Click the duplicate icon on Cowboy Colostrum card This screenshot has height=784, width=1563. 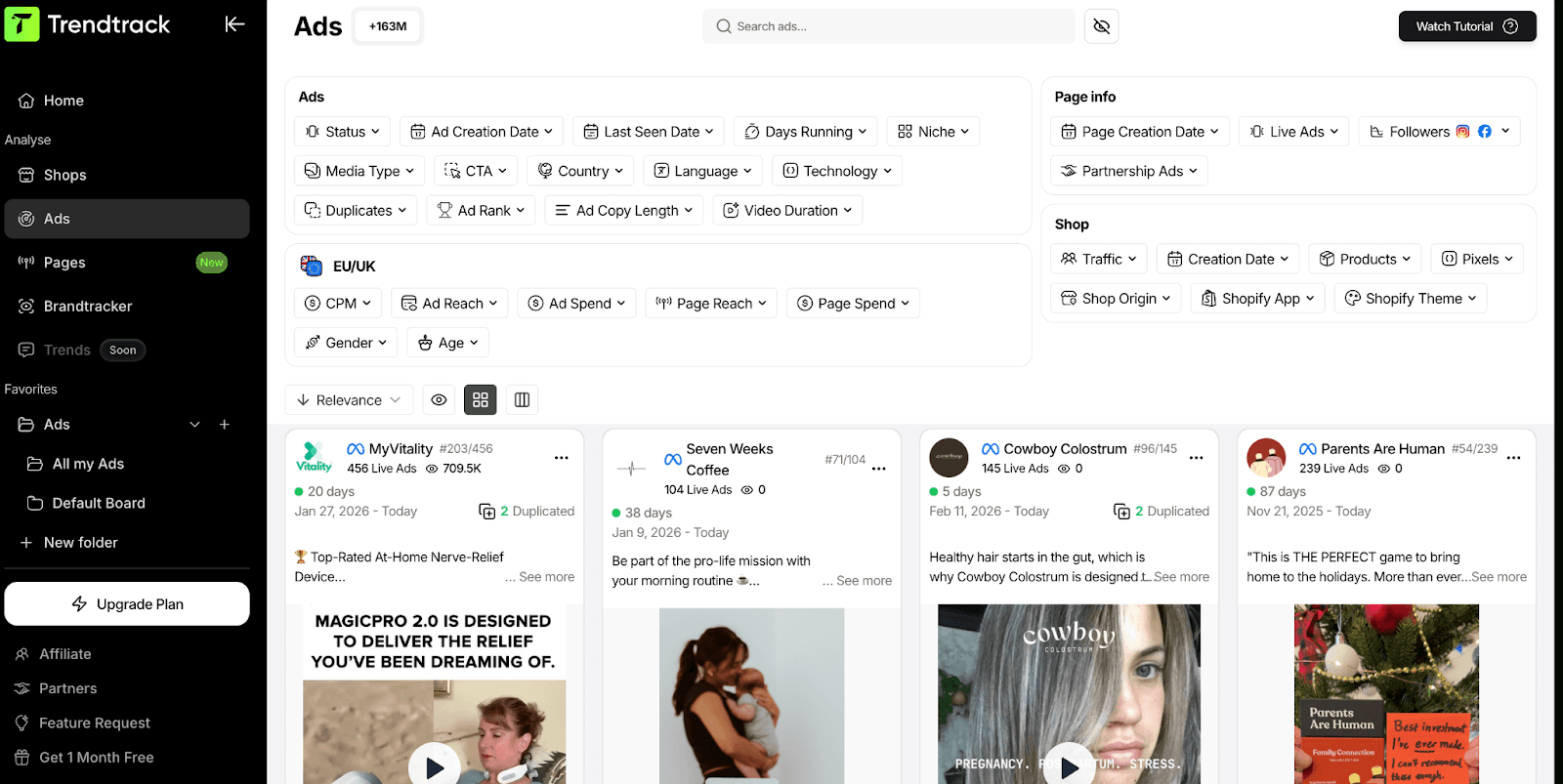pos(1121,512)
